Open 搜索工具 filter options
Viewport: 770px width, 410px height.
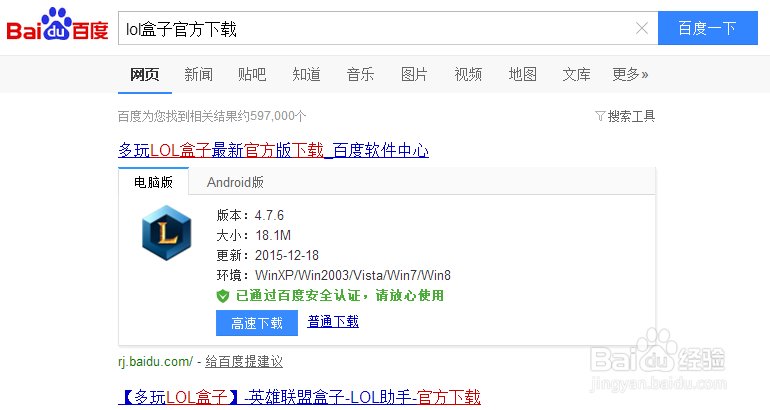pos(625,116)
